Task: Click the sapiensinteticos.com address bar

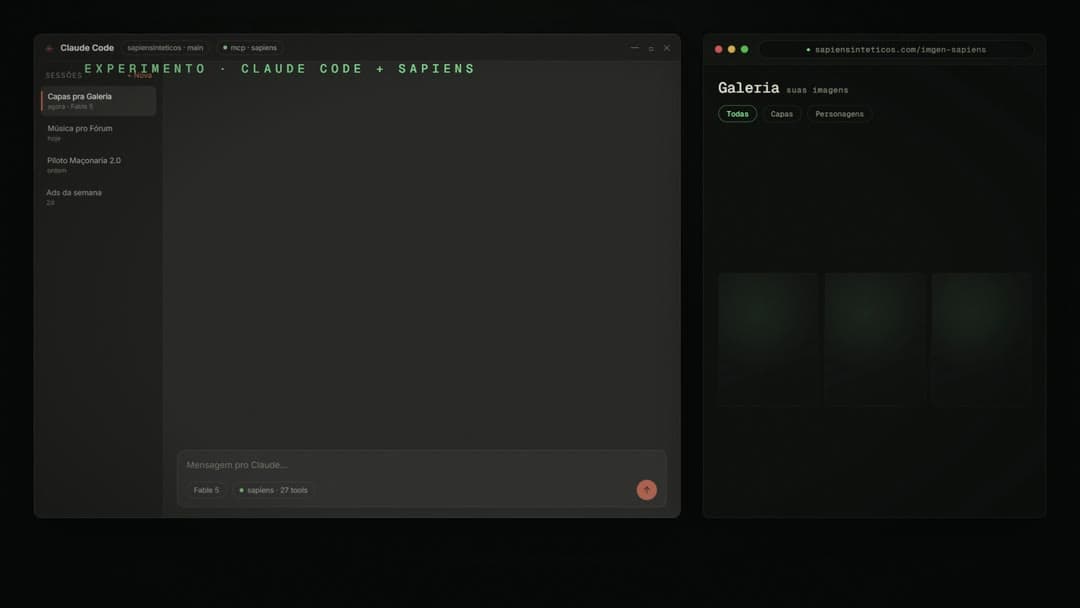Action: click(x=896, y=50)
